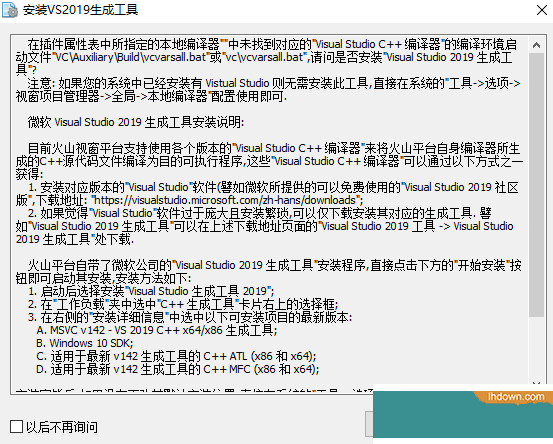The height and width of the screenshot is (444, 553).
Task: Click the line 'D. 适用于最新 v142 生成工具的 C++ MFC'
Action: (178, 369)
